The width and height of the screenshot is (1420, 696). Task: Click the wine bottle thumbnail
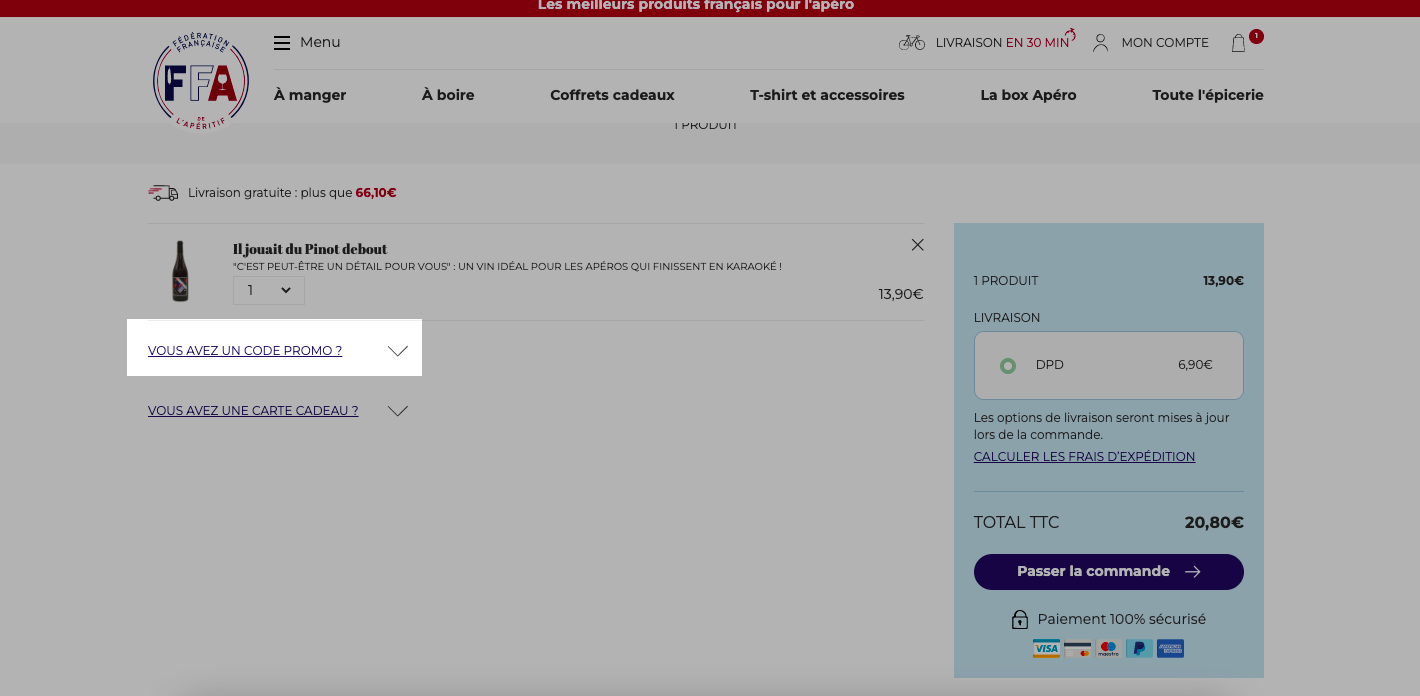pyautogui.click(x=180, y=271)
